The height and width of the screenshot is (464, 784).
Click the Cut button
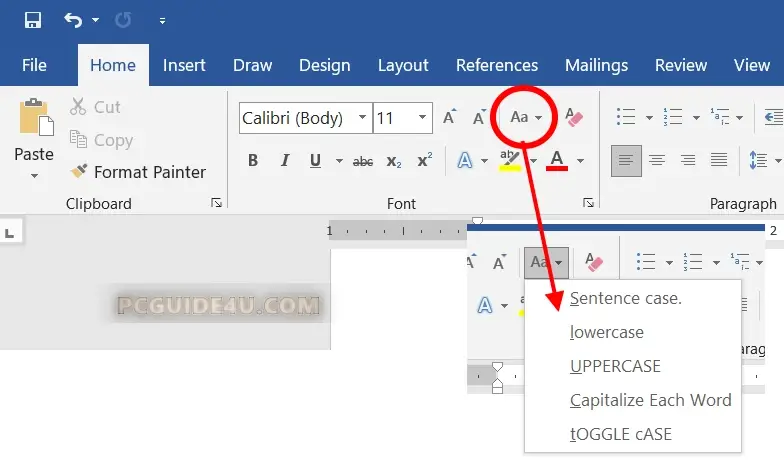(95, 107)
